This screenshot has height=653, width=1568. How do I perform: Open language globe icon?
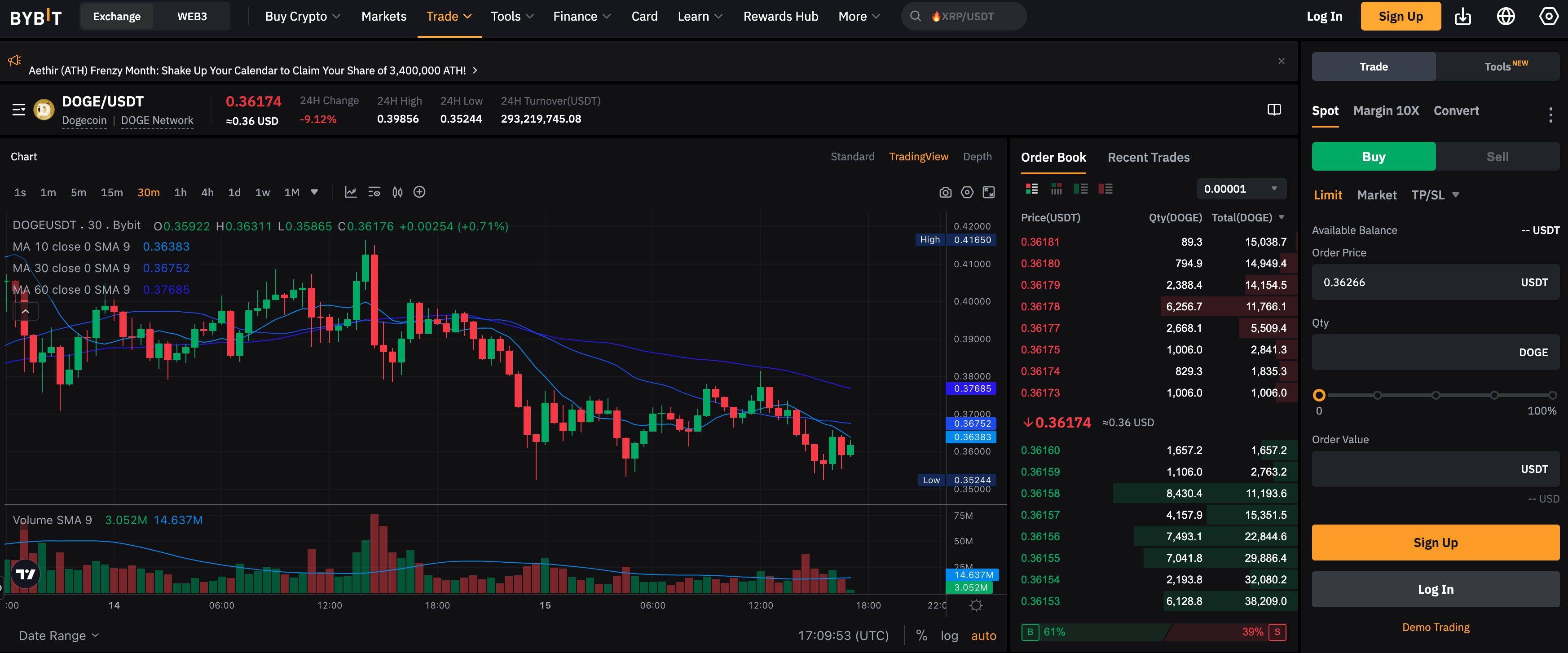pyautogui.click(x=1505, y=17)
